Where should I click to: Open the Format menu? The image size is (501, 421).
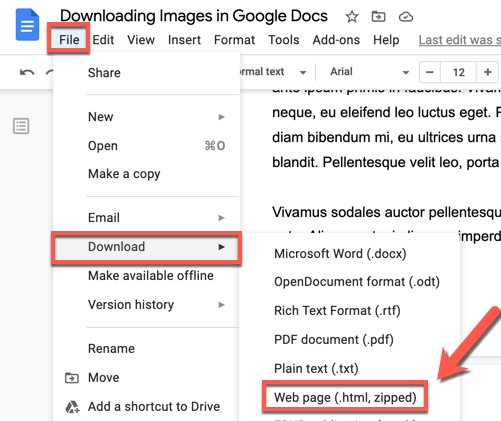pyautogui.click(x=234, y=40)
